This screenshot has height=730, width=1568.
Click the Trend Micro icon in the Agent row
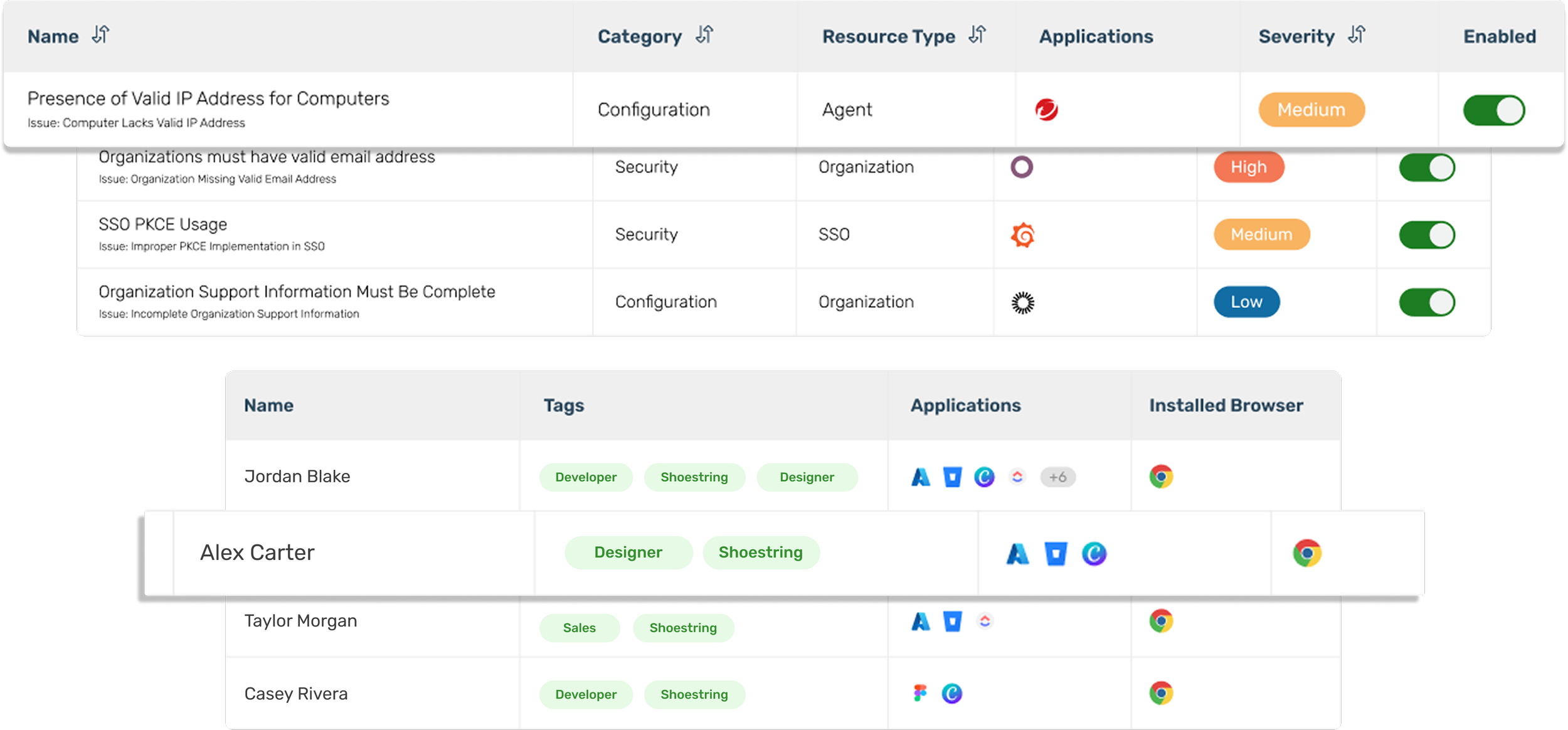pyautogui.click(x=1046, y=110)
